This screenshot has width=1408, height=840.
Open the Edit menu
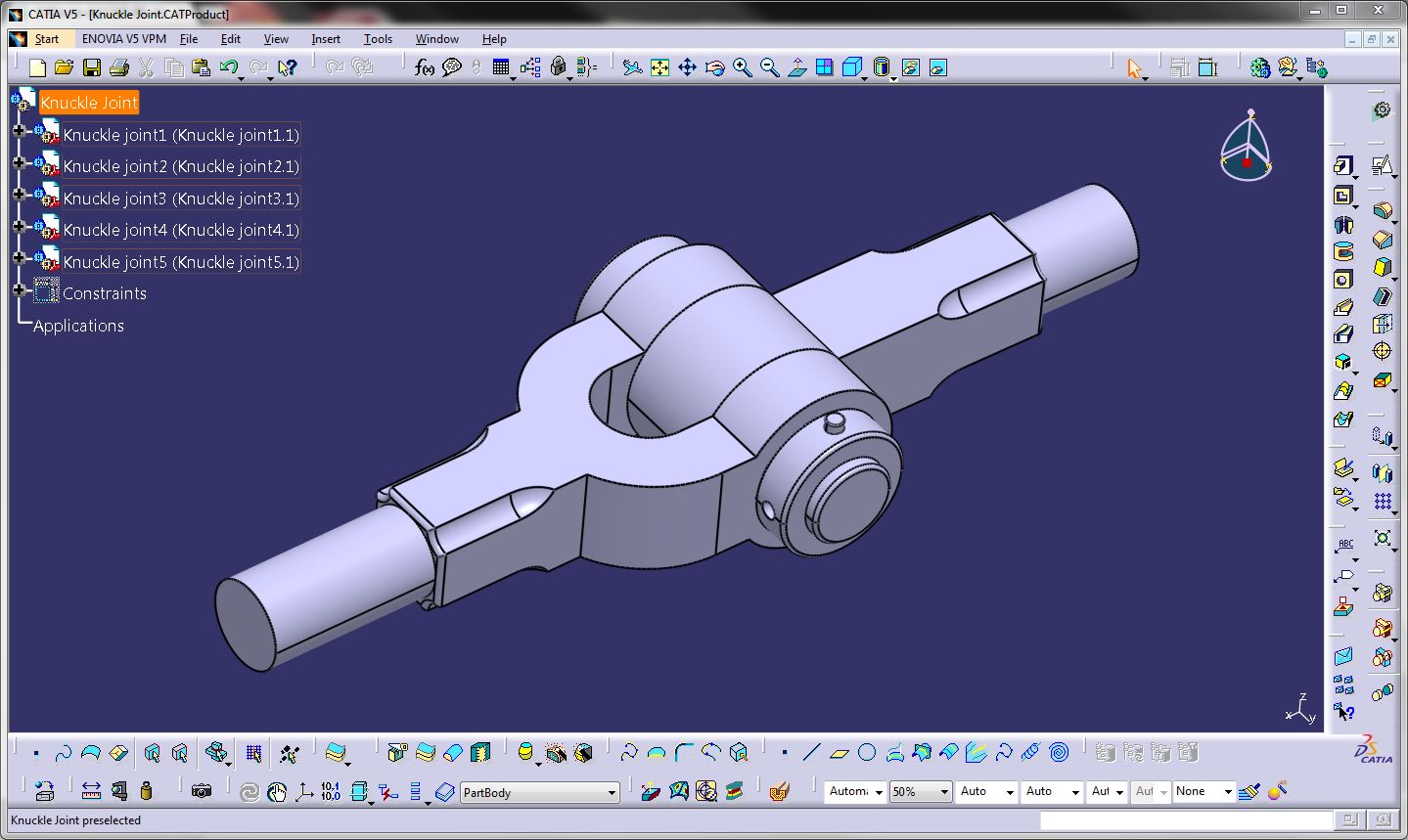coord(230,39)
